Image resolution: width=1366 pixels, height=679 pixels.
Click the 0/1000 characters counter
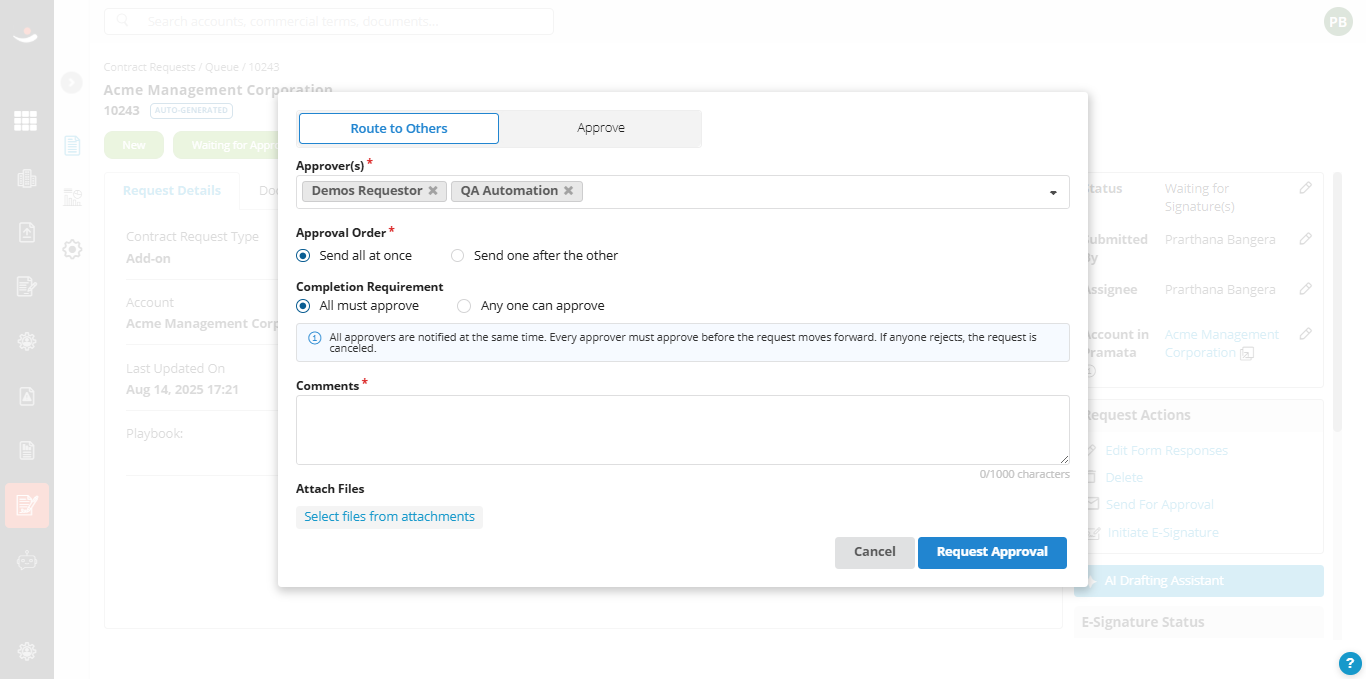coord(1024,474)
